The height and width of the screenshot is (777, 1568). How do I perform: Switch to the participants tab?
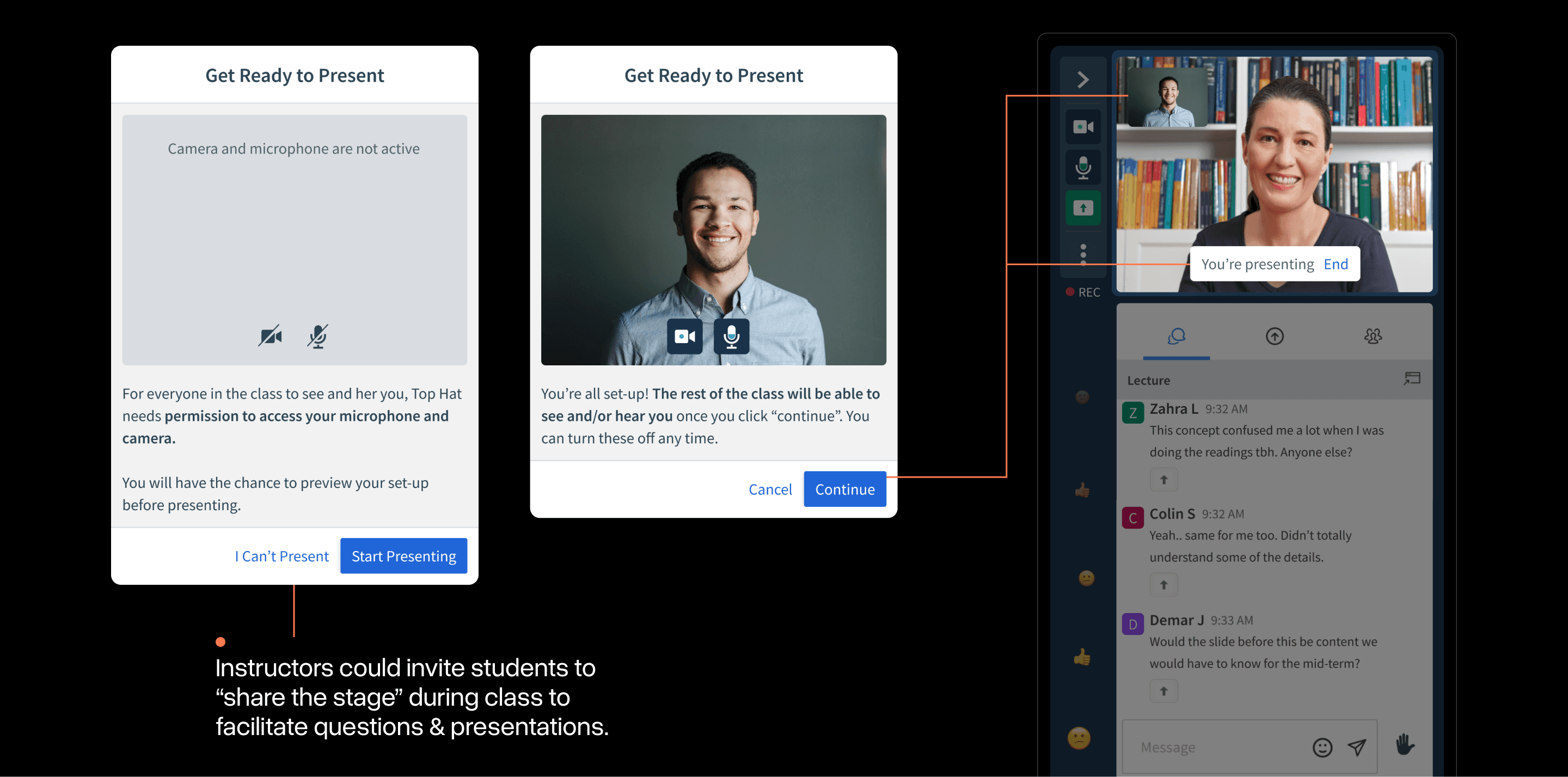(x=1374, y=336)
